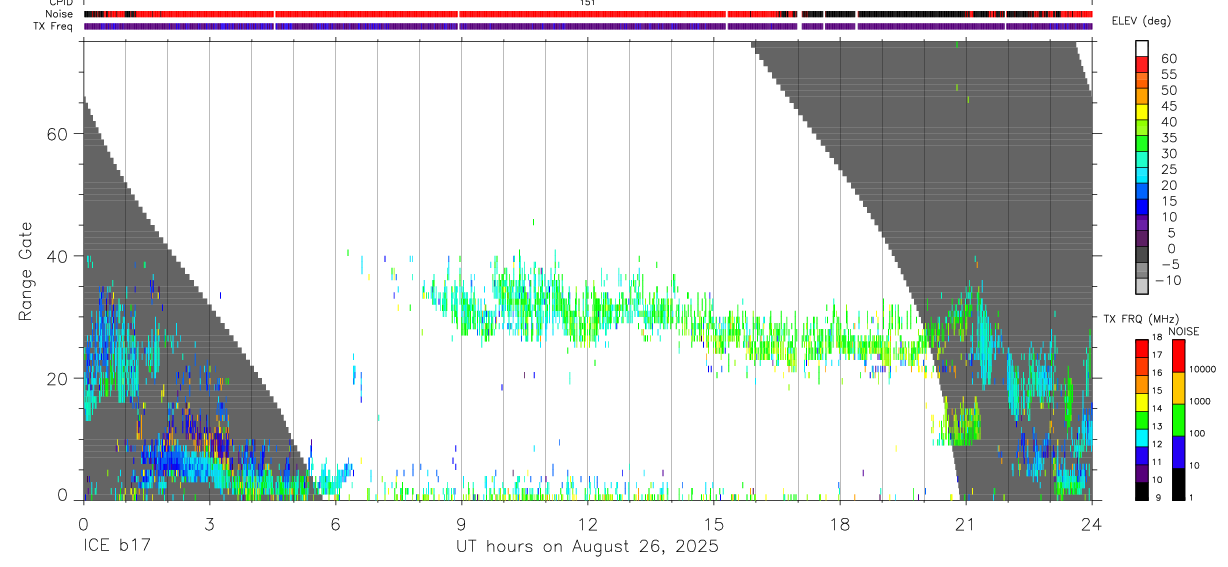The height and width of the screenshot is (567, 1228).
Task: Select the yellow swatch in ELEV colorbar
Action: pos(1142,110)
